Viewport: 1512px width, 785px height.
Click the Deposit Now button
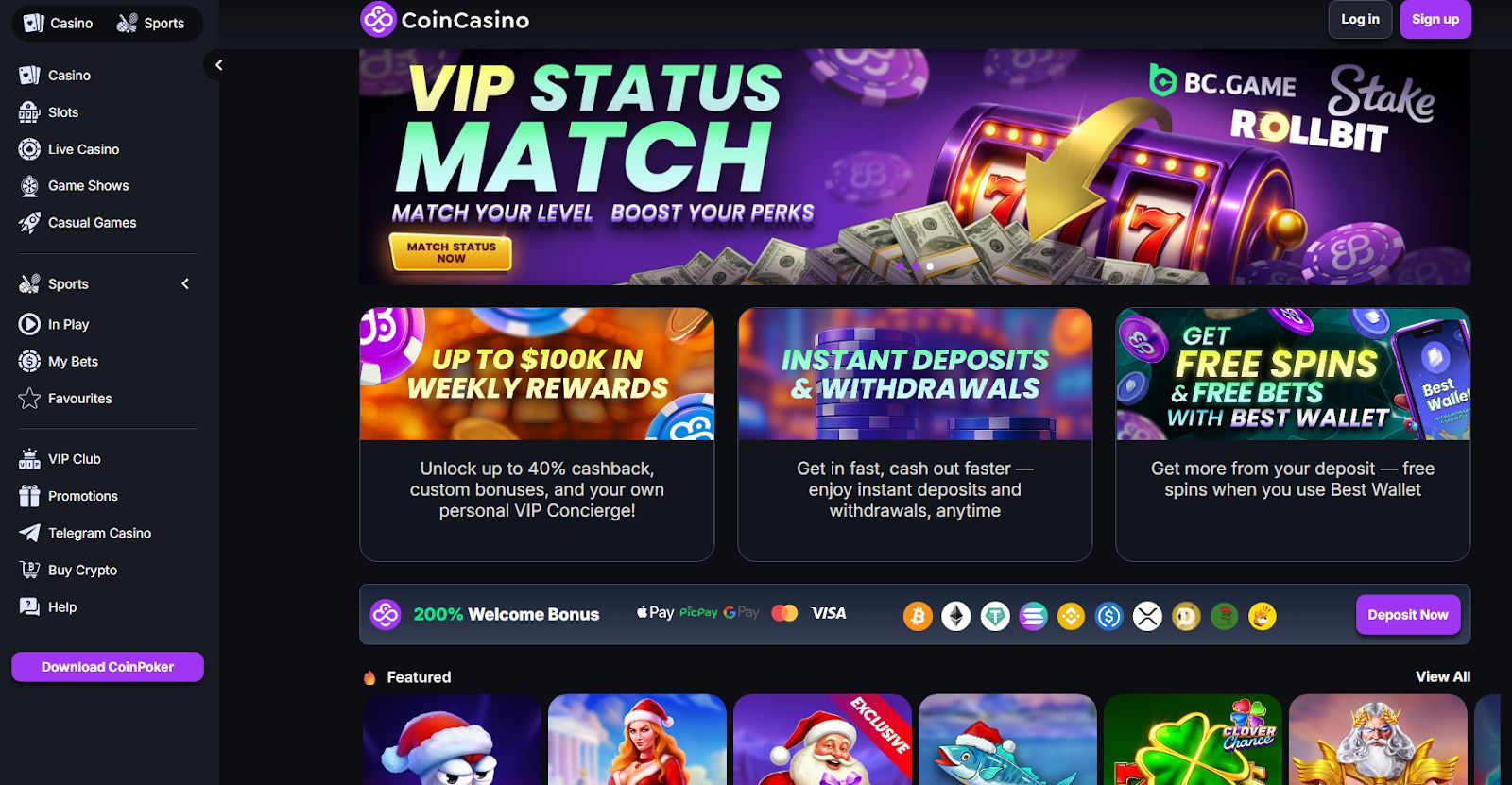pos(1408,615)
